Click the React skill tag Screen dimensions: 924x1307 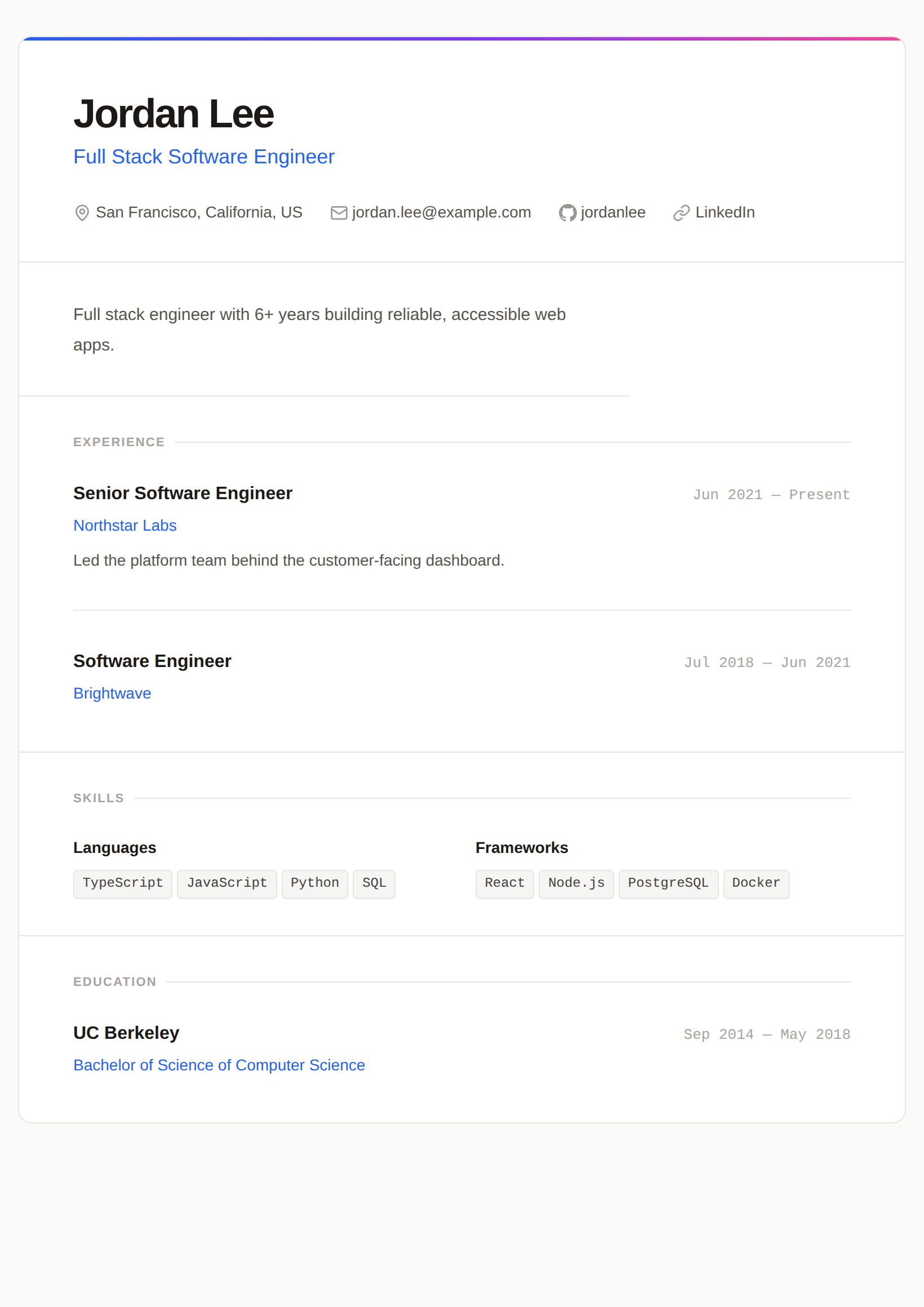[504, 884]
